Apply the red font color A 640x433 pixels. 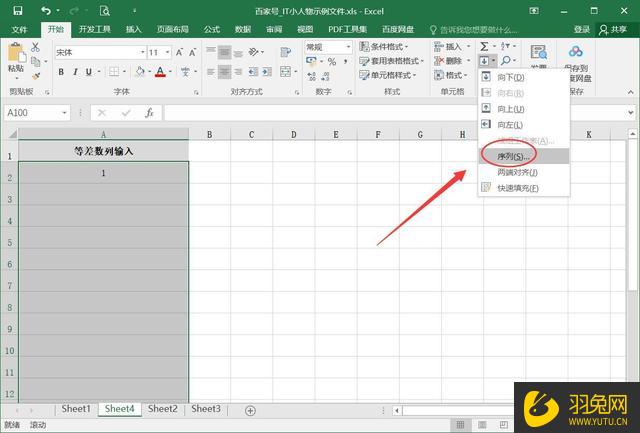[x=160, y=72]
